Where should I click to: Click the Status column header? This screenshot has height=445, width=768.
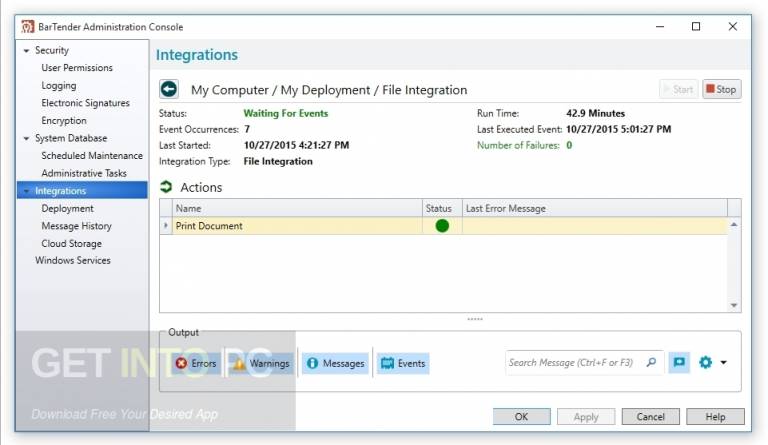[442, 208]
